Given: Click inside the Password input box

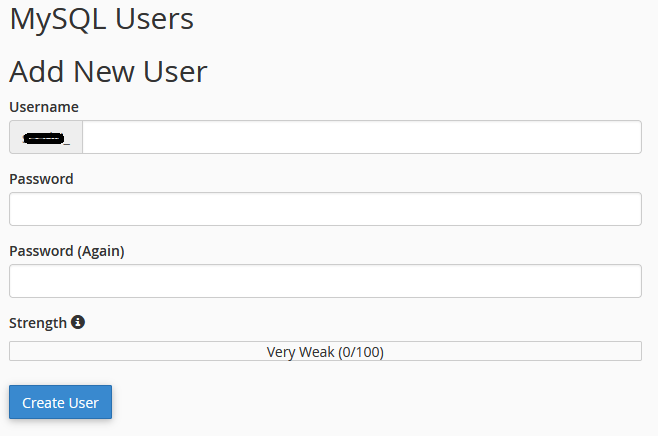Looking at the screenshot, I should [325, 209].
